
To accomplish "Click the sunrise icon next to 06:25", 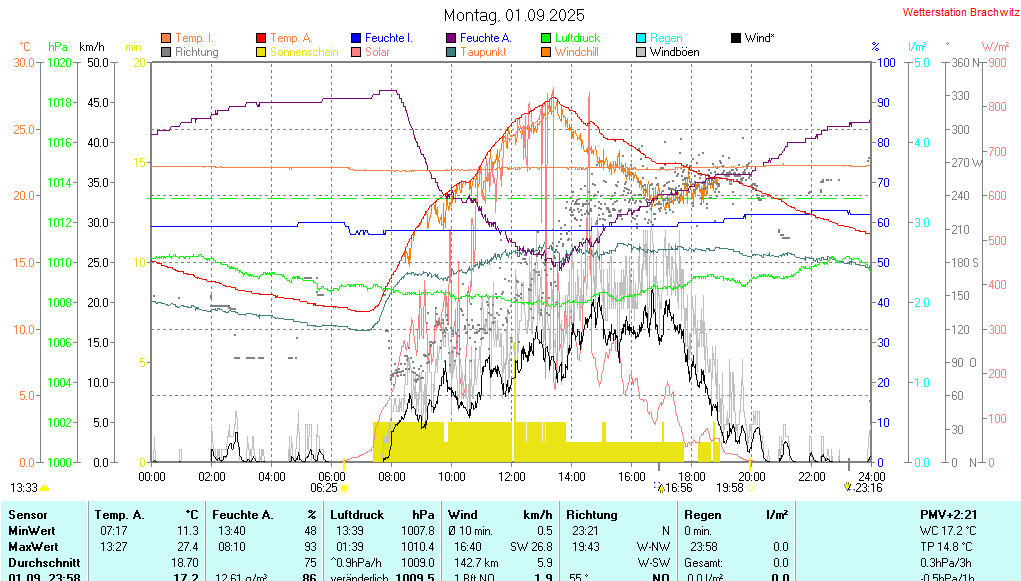I will click(344, 488).
